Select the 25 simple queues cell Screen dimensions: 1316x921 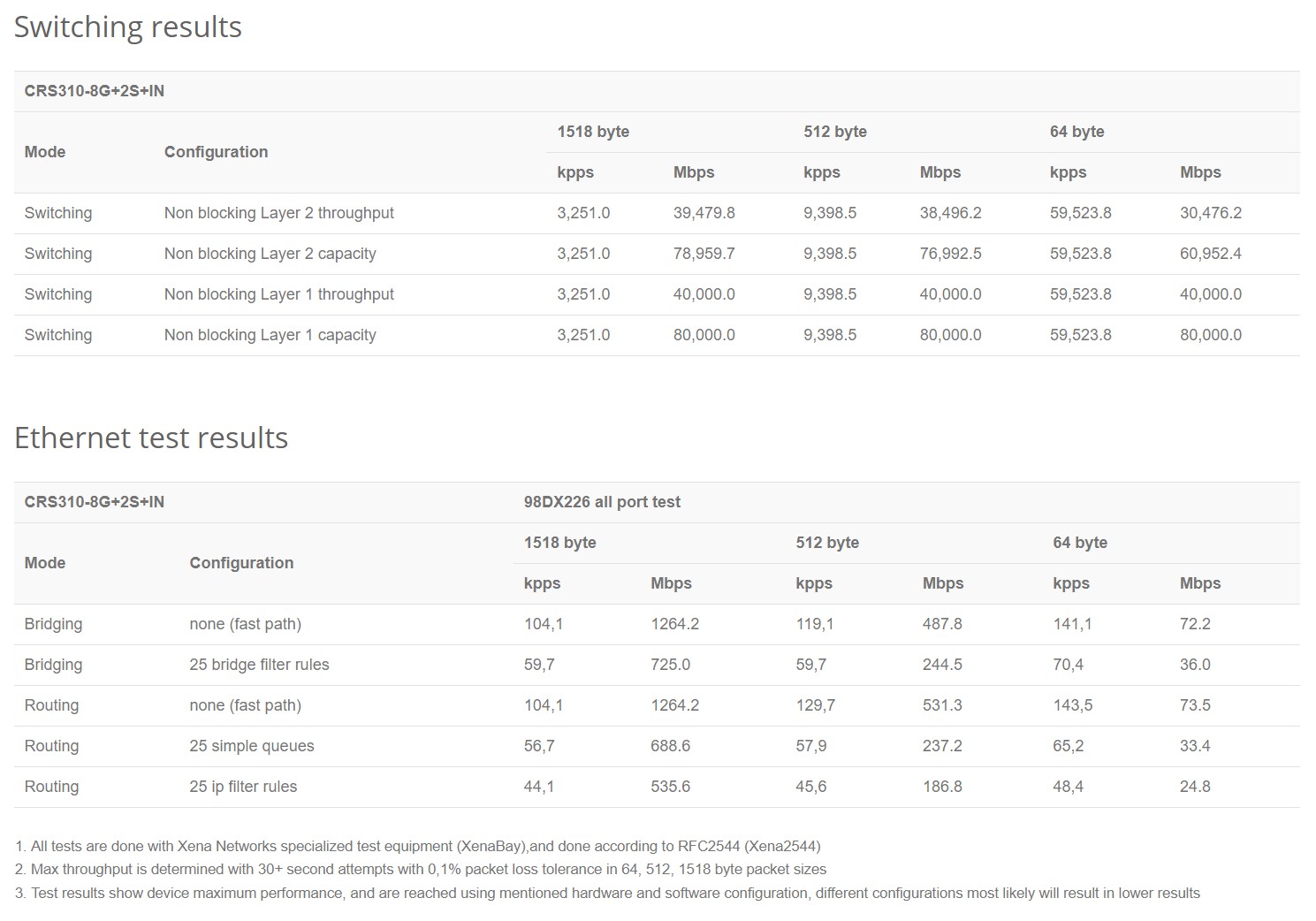tap(251, 746)
